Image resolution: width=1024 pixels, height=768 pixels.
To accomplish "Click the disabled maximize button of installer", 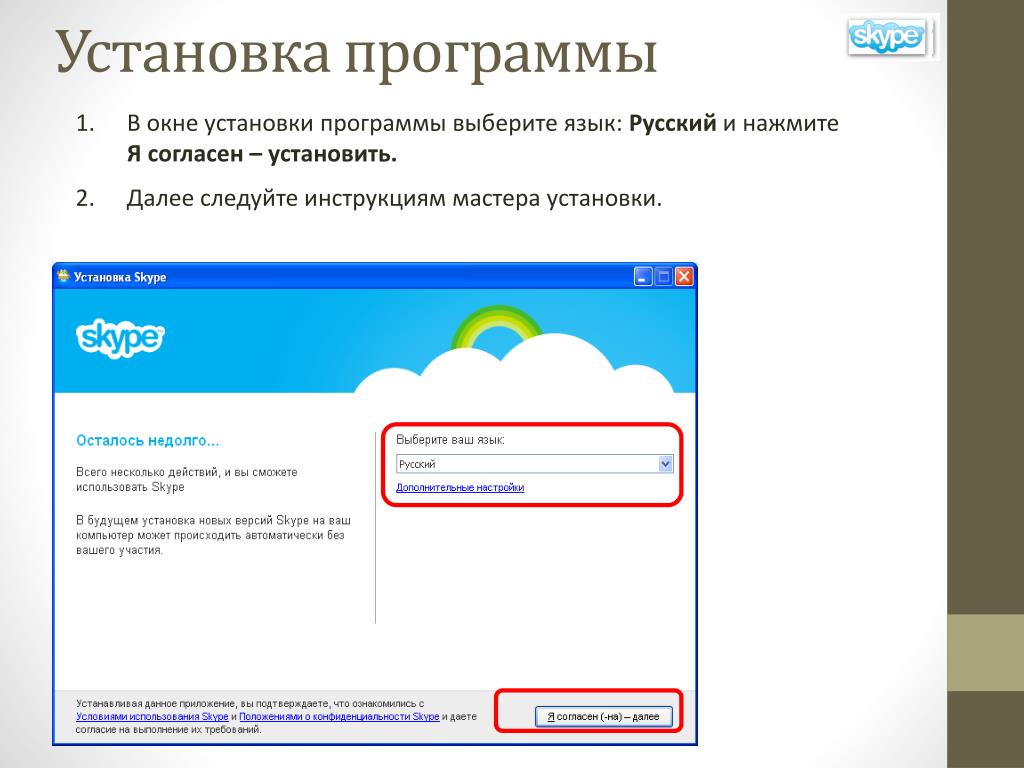I will point(664,277).
